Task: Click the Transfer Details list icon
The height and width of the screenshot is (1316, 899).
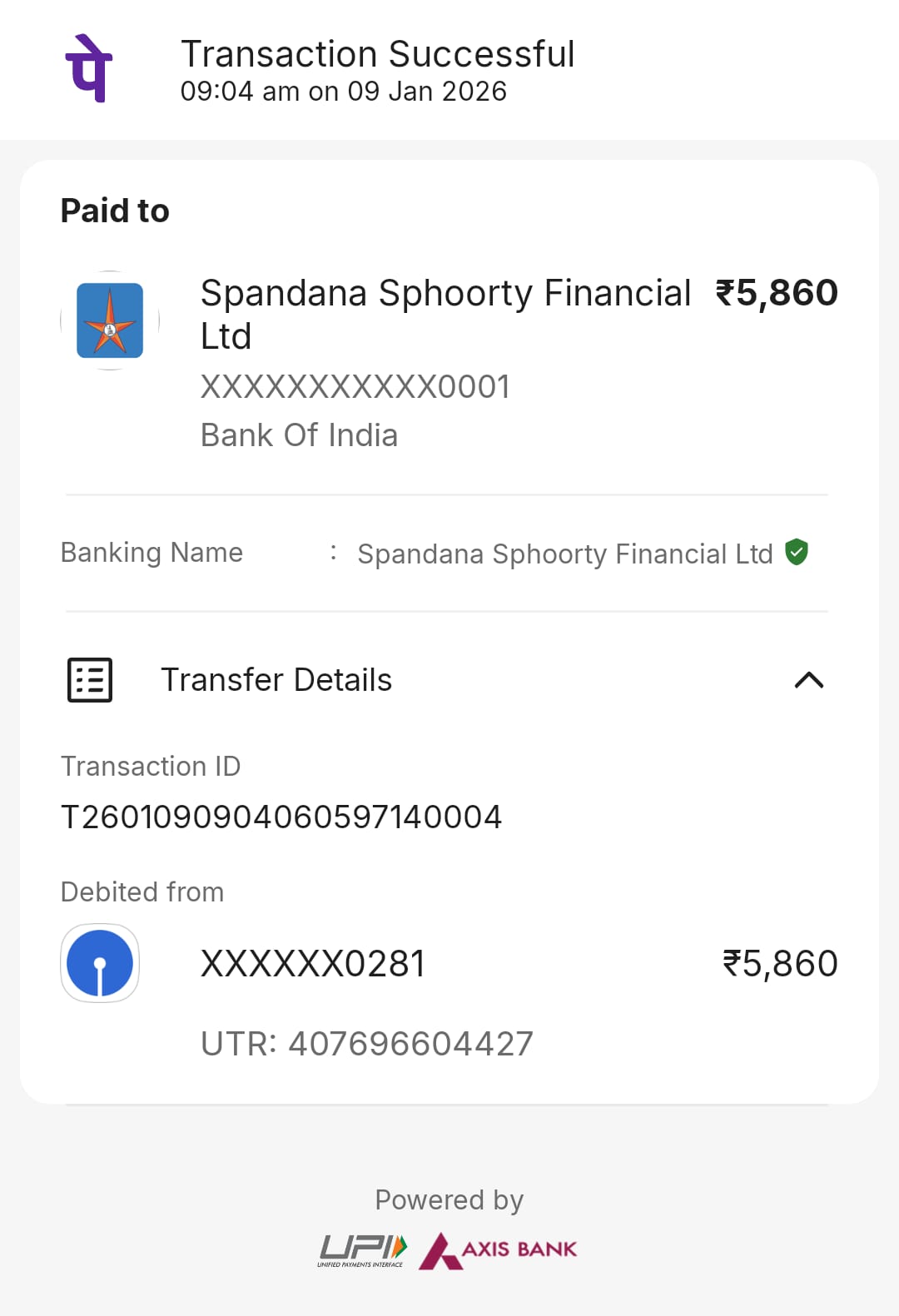Action: point(90,680)
